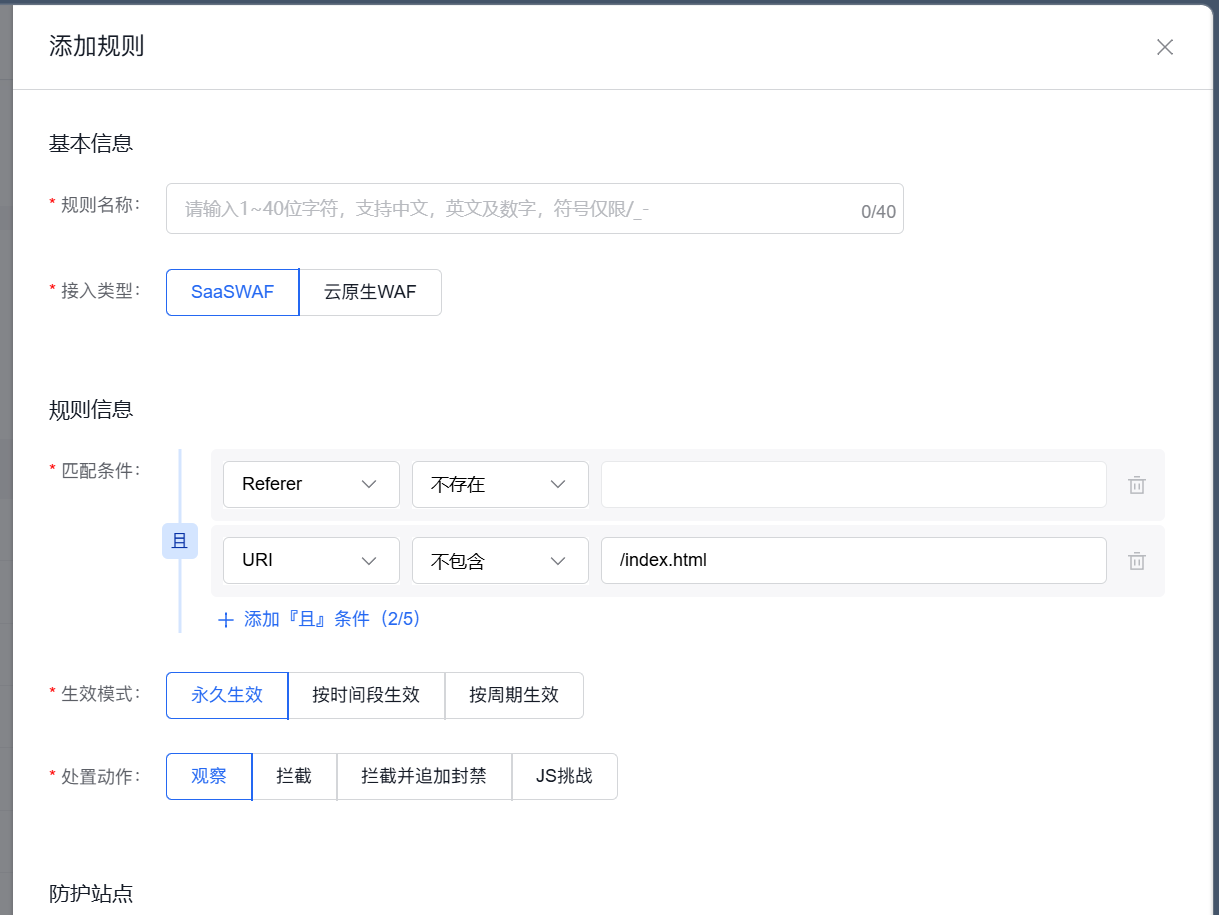Enable the JS挑战 disposal action
1219x915 pixels.
point(564,776)
